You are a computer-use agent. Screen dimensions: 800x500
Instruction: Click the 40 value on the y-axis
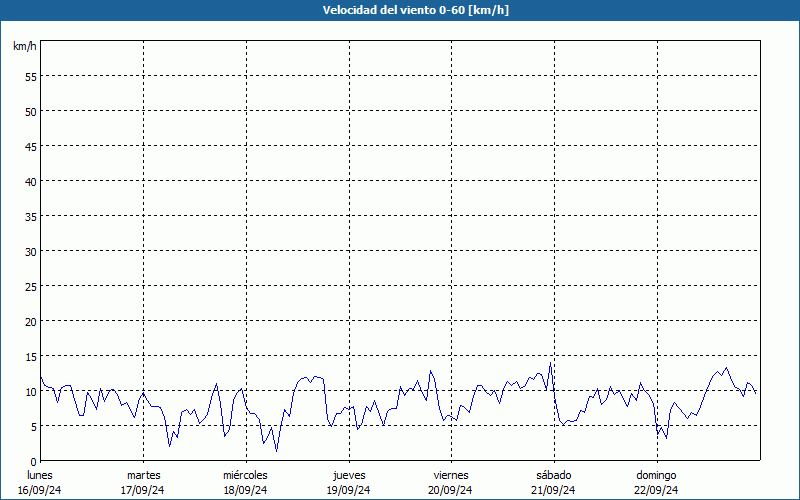(31, 182)
